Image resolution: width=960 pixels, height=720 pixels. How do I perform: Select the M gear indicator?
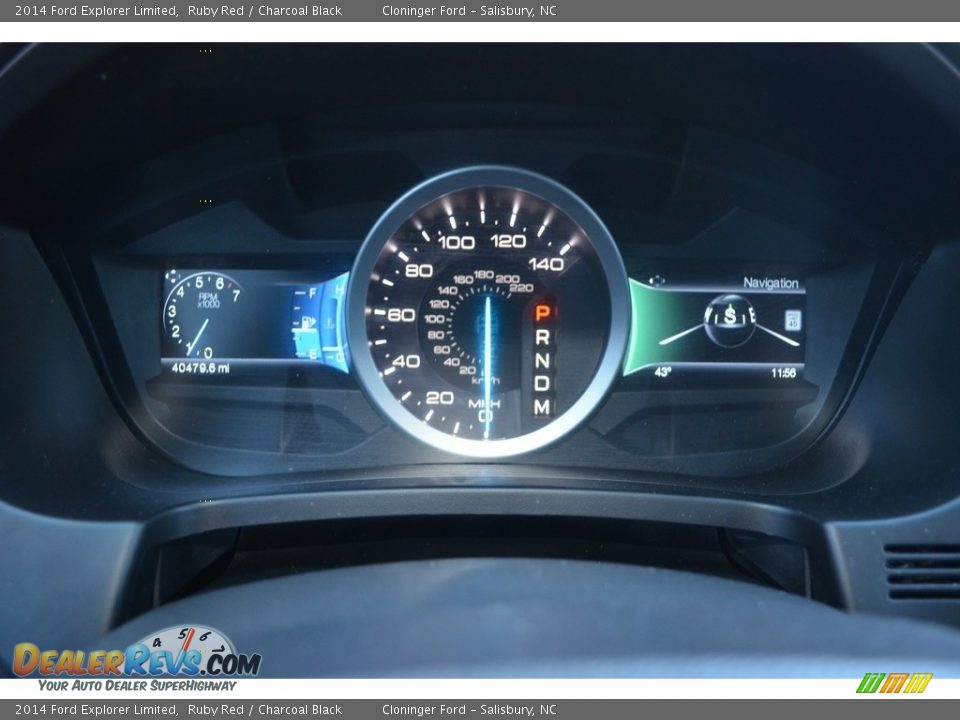542,407
